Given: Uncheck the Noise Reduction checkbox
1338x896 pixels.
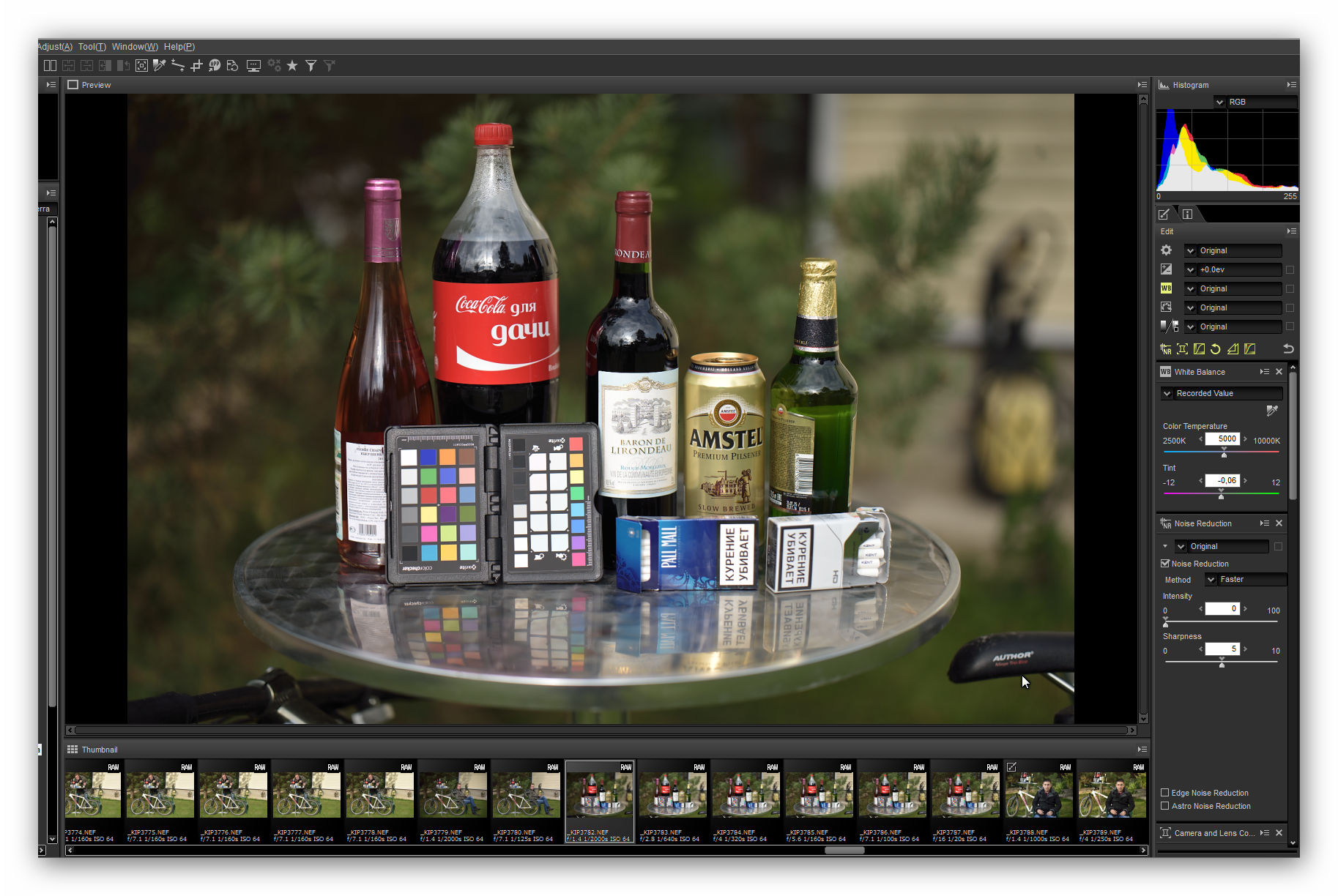Looking at the screenshot, I should pyautogui.click(x=1165, y=564).
